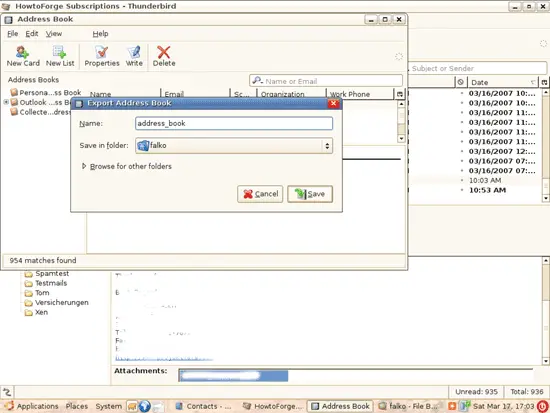Open the Help menu in Address Book
The image size is (550, 413).
click(100, 34)
